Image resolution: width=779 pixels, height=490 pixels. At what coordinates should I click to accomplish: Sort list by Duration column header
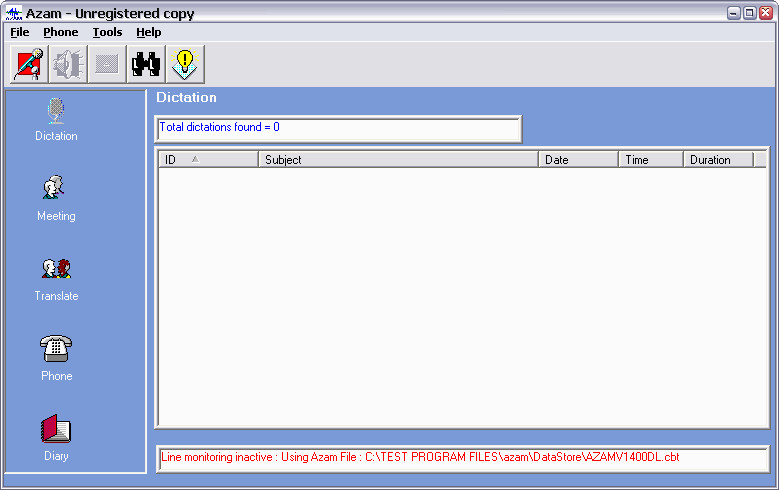pyautogui.click(x=719, y=160)
